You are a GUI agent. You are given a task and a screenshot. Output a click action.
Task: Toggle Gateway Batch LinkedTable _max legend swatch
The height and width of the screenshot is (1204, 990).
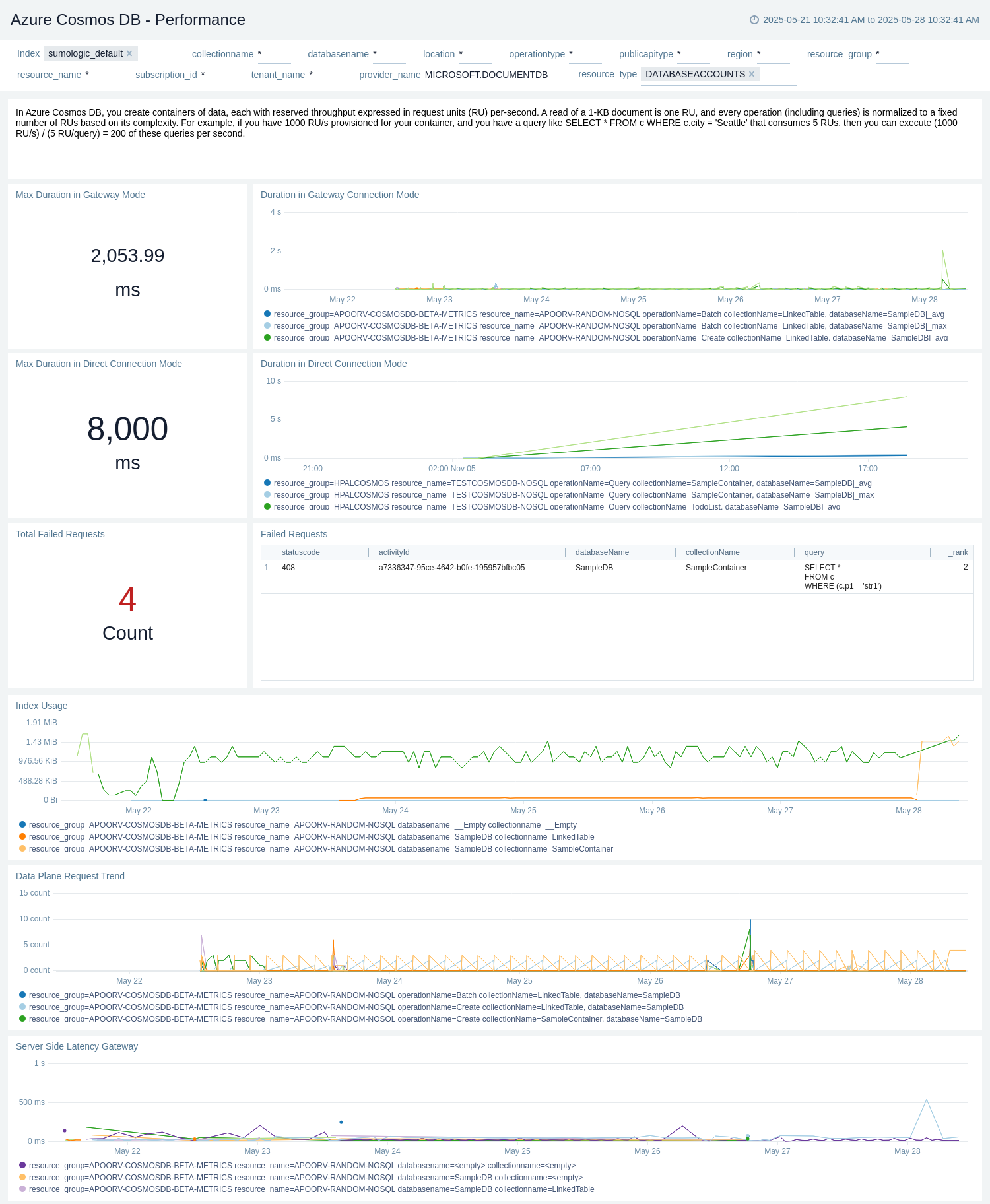pyautogui.click(x=267, y=326)
